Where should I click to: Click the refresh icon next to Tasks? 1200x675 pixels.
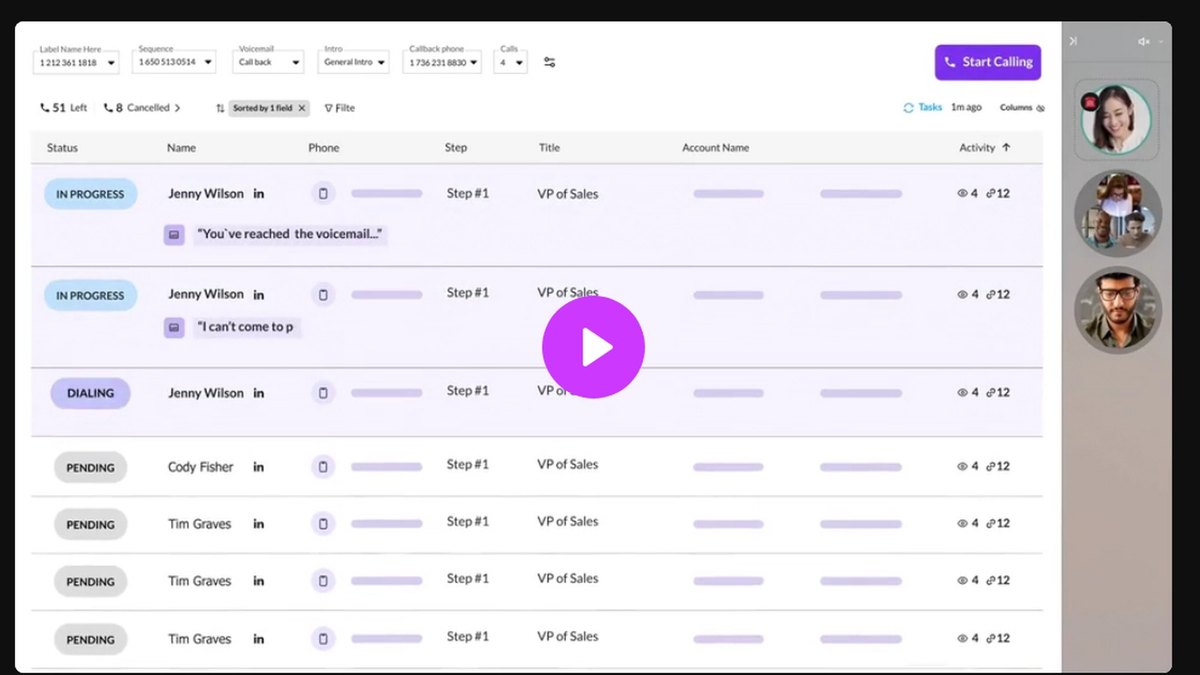click(x=908, y=107)
